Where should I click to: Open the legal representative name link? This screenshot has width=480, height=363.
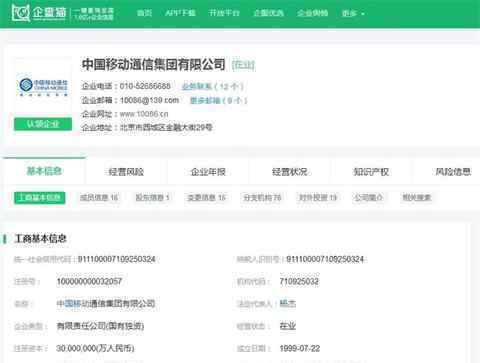(288, 304)
